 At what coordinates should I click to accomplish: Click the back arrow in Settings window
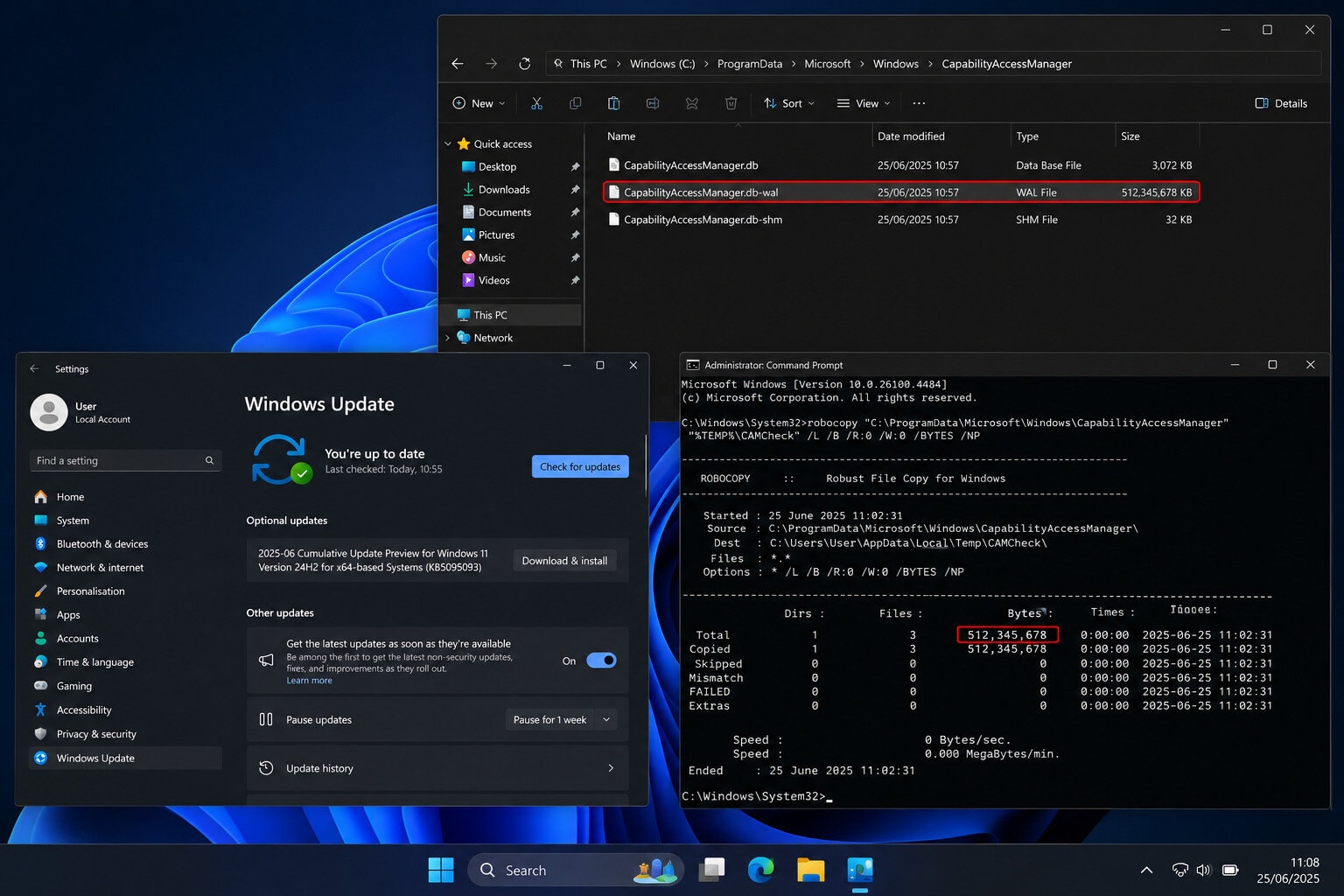tap(34, 368)
